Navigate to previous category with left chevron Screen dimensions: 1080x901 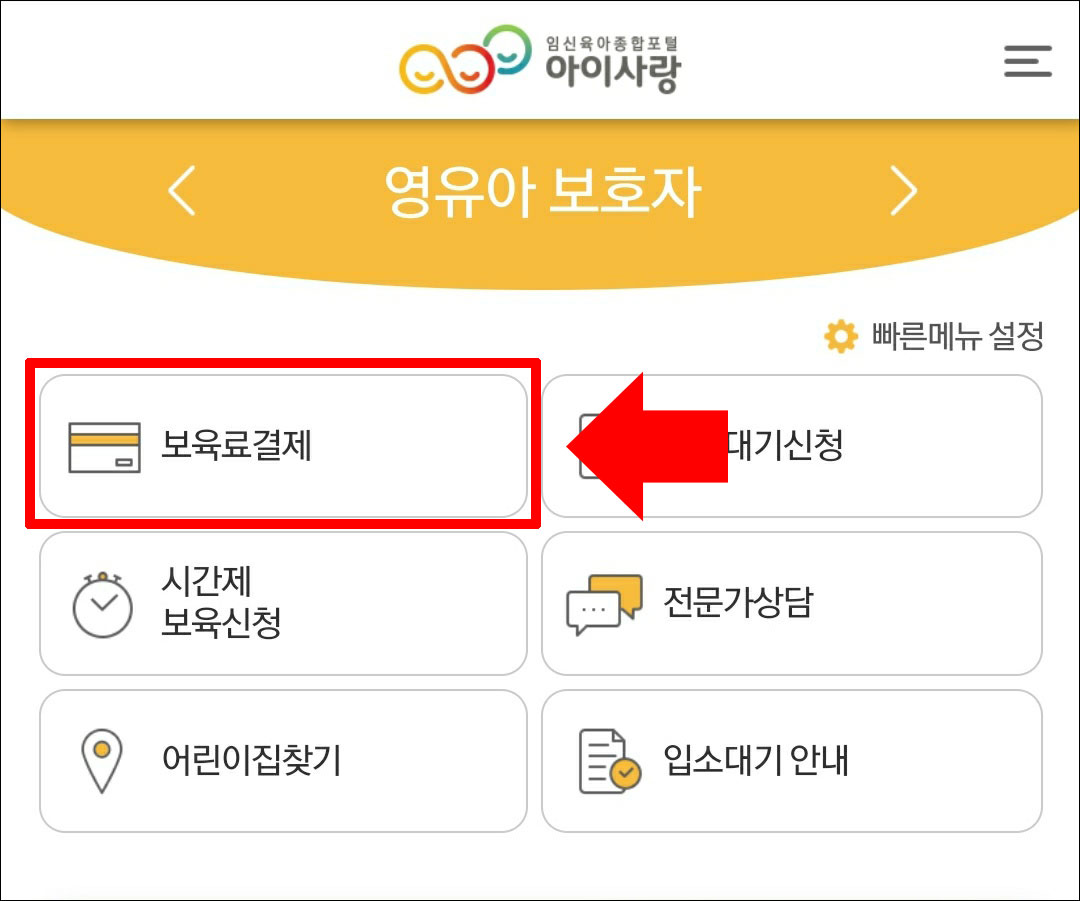pyautogui.click(x=182, y=188)
